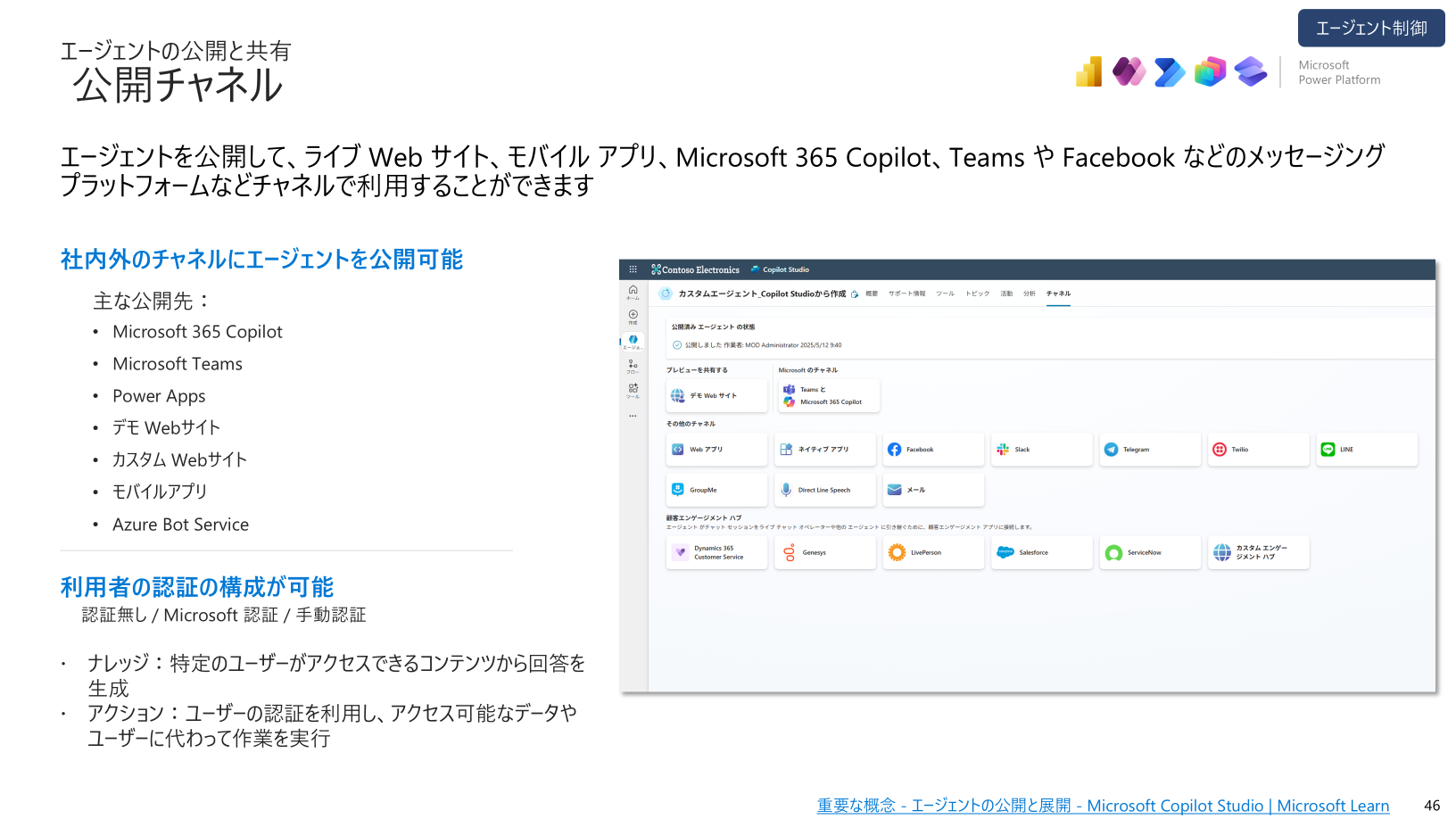
Task: Click the Power BI logo icon
Action: pos(1089,71)
